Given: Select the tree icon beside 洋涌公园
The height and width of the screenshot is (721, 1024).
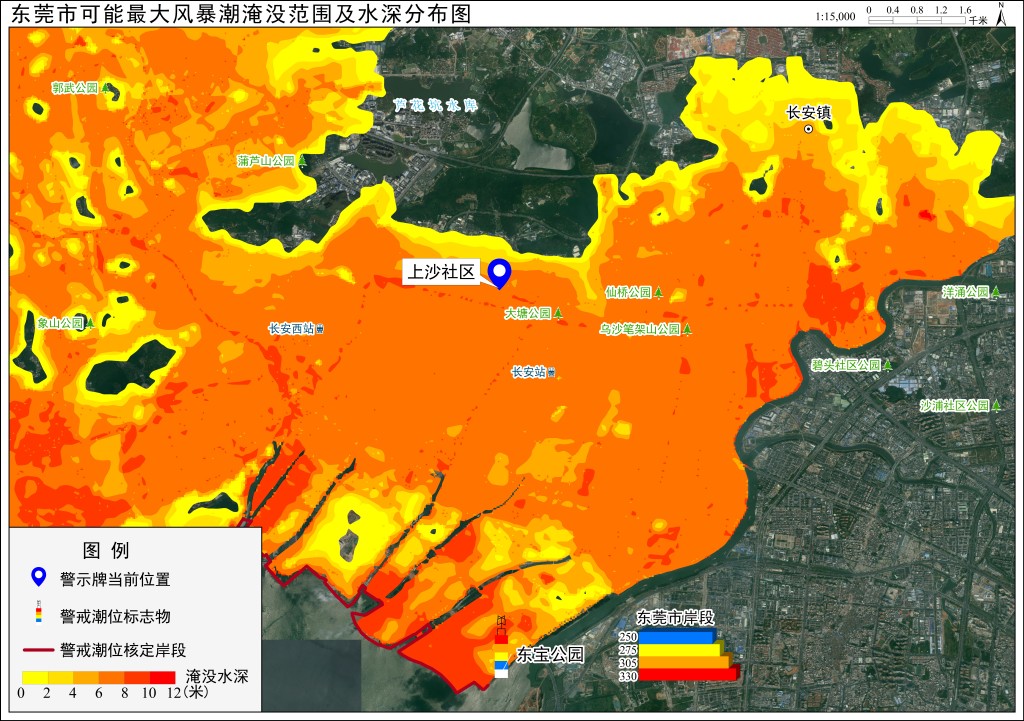Looking at the screenshot, I should click(996, 292).
